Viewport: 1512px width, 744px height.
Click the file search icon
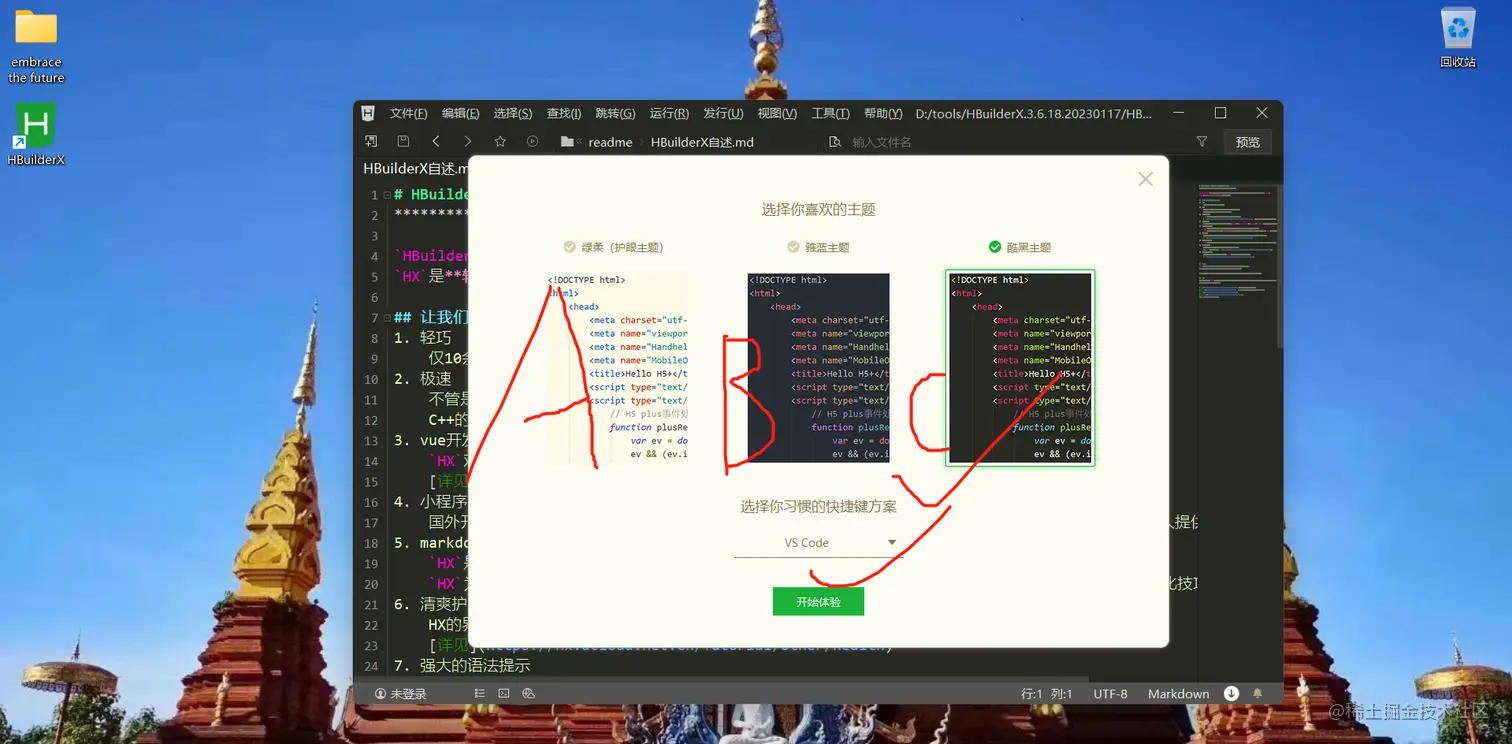(836, 142)
